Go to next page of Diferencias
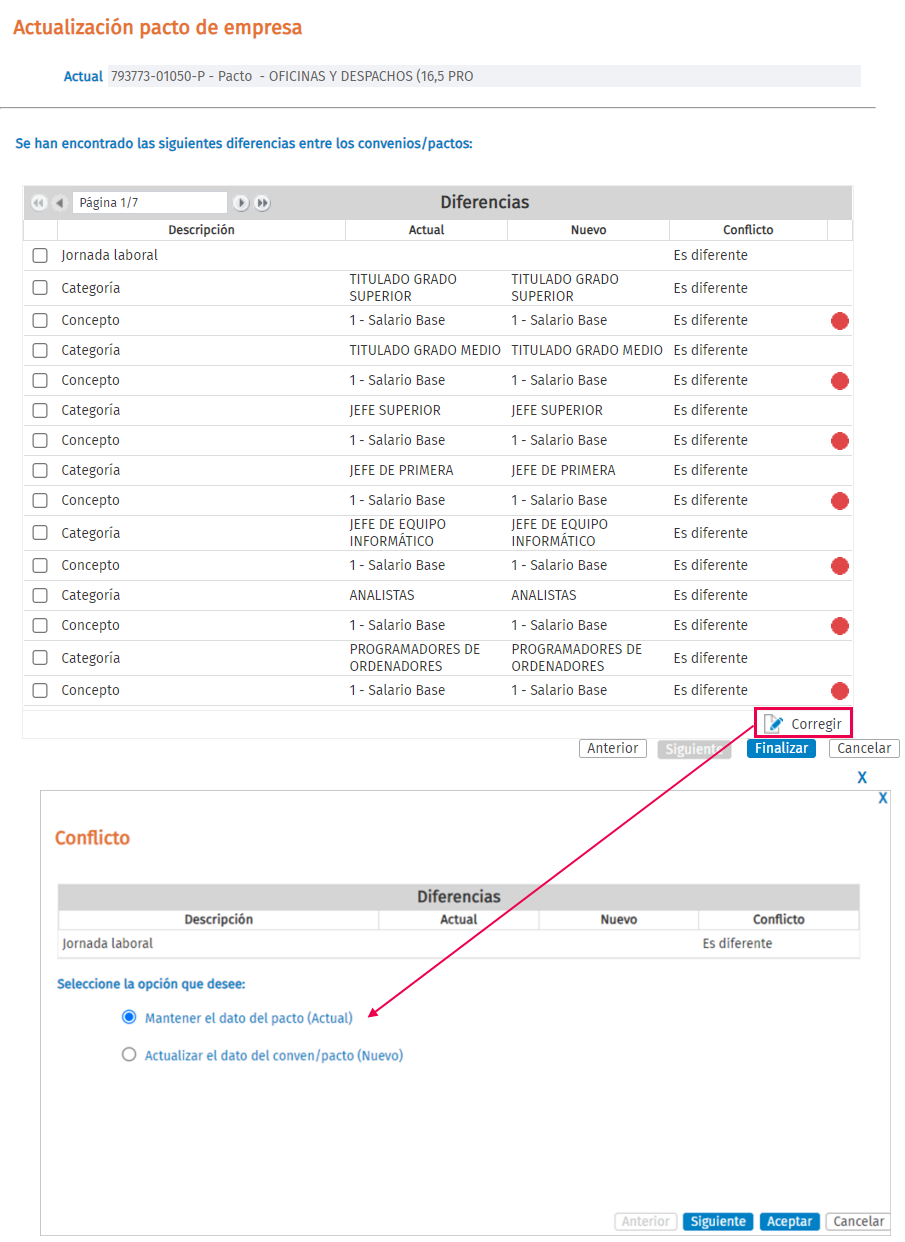The width and height of the screenshot is (905, 1242). click(x=241, y=203)
